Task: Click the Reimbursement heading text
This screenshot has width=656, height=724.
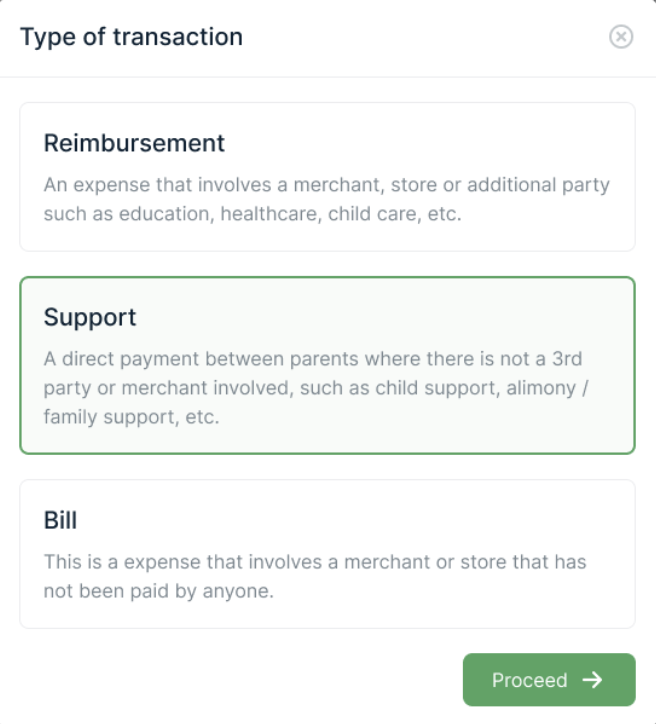Action: [x=134, y=143]
